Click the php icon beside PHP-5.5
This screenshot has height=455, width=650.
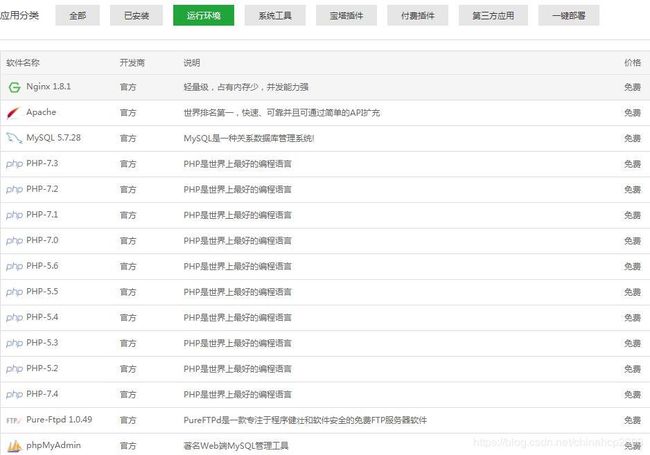(x=15, y=292)
